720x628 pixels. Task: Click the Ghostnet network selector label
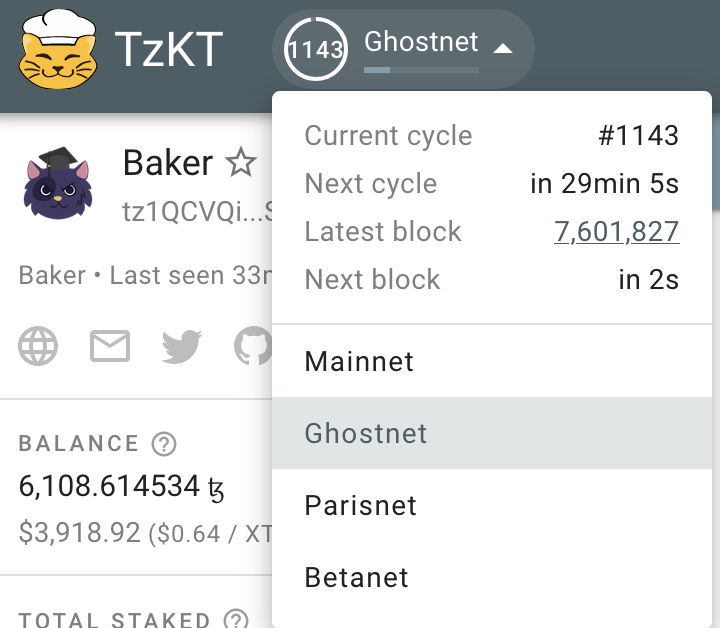(421, 42)
